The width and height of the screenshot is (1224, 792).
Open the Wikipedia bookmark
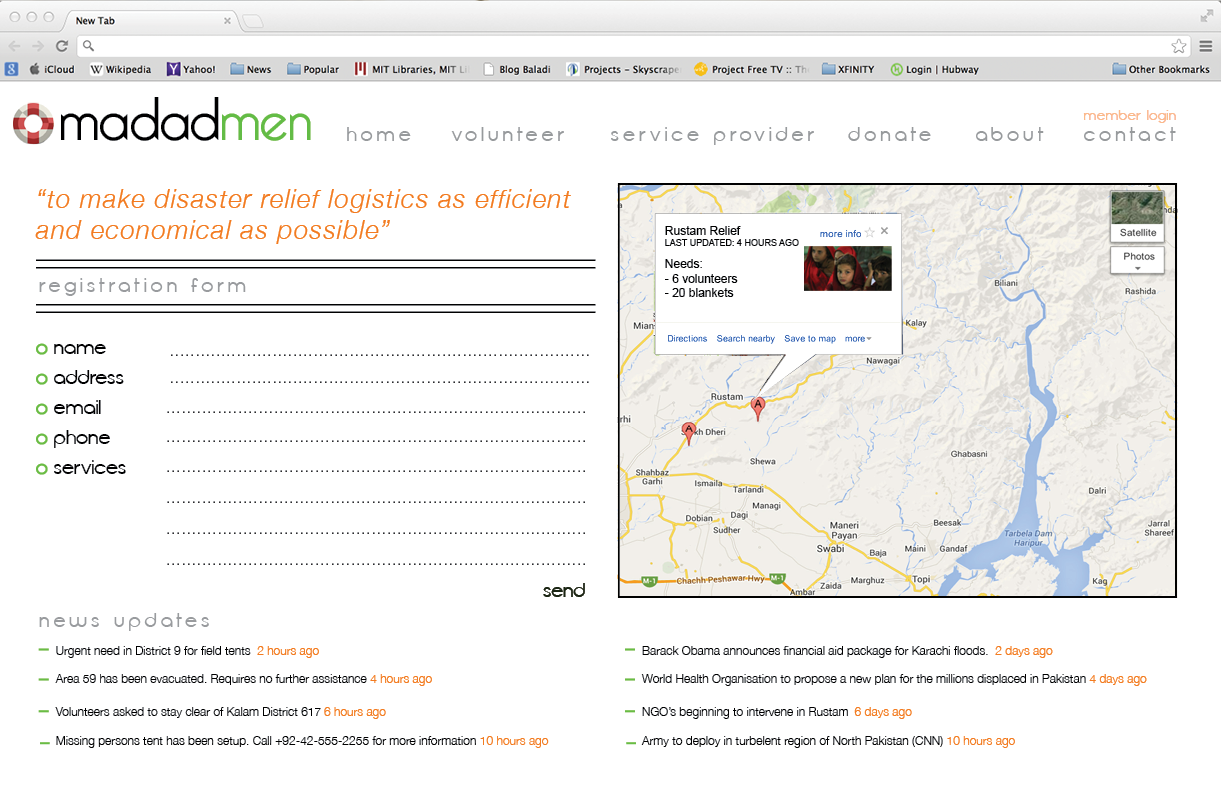point(121,69)
